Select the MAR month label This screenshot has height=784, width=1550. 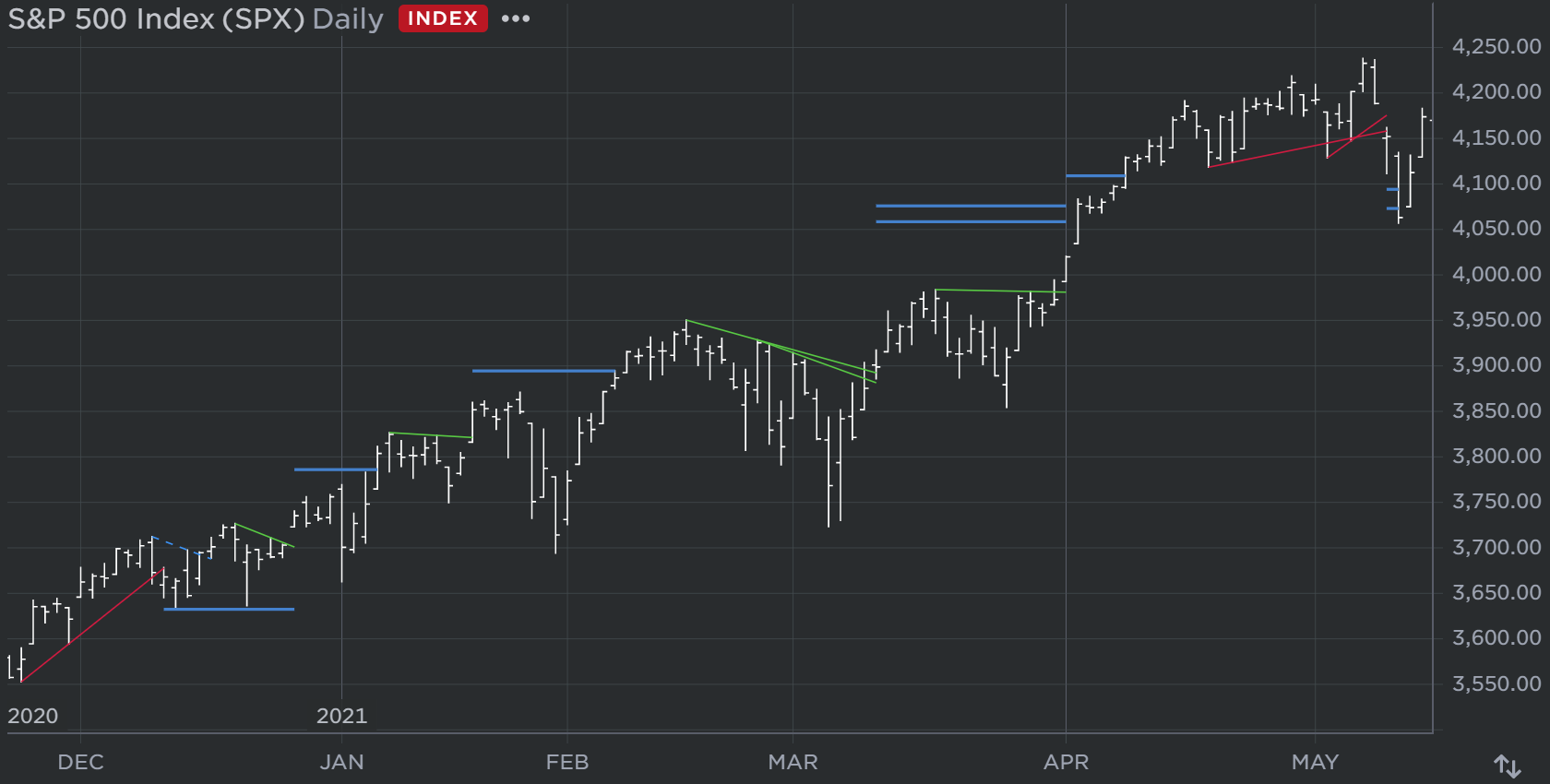[x=793, y=762]
